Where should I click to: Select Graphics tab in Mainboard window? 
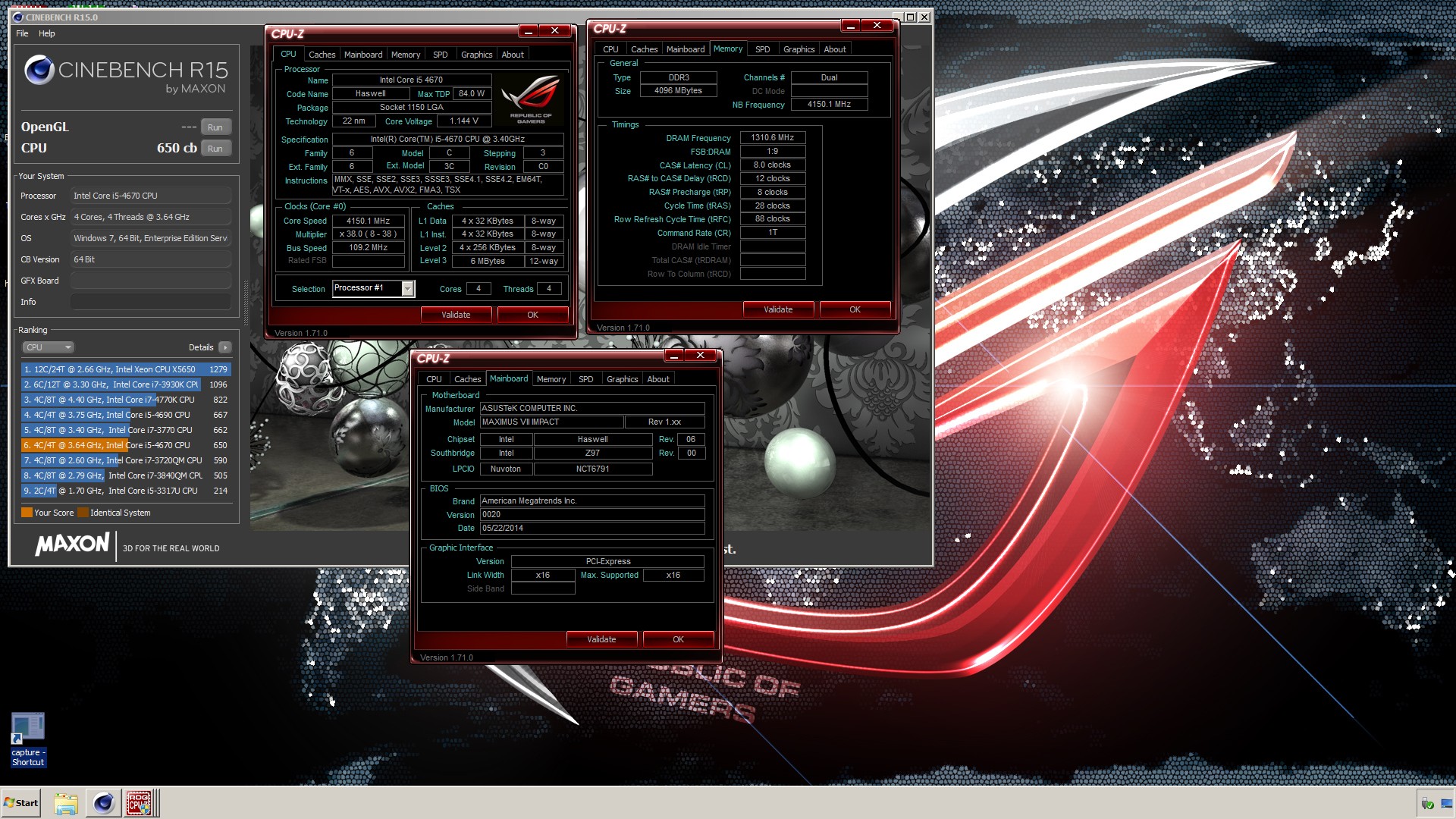623,379
